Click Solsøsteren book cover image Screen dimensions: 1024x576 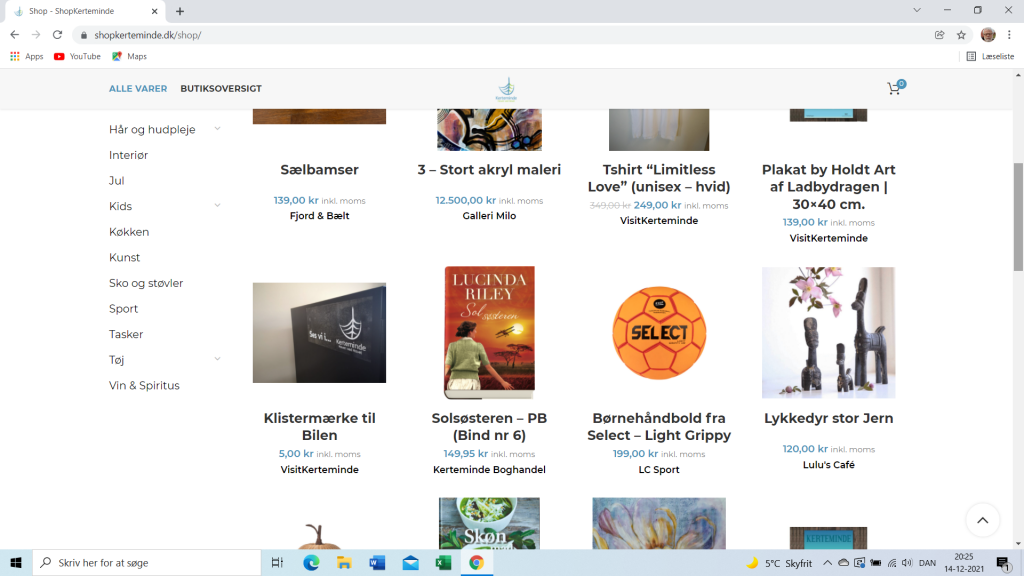click(x=489, y=332)
